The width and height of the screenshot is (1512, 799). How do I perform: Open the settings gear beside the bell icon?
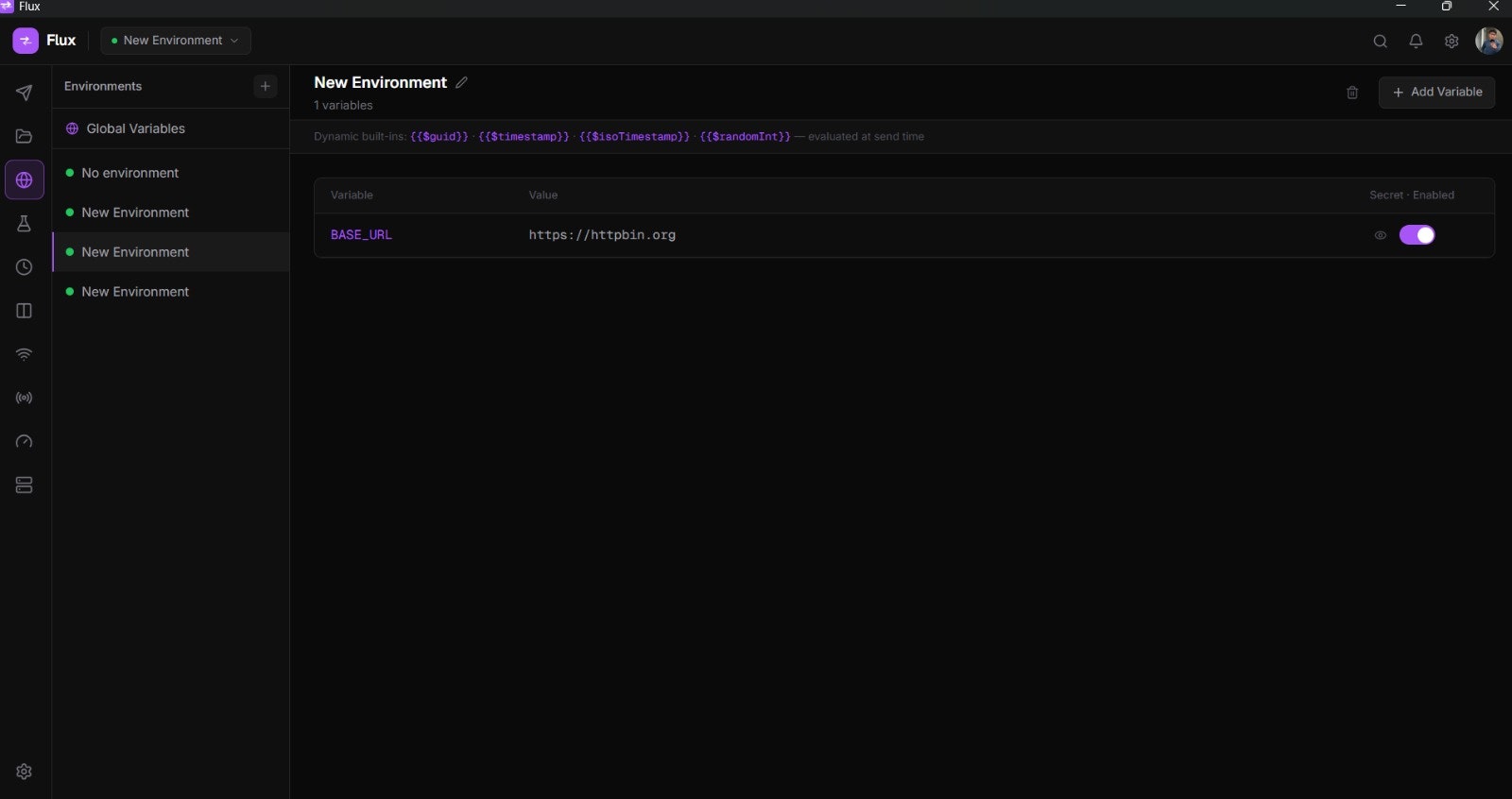tap(1452, 41)
